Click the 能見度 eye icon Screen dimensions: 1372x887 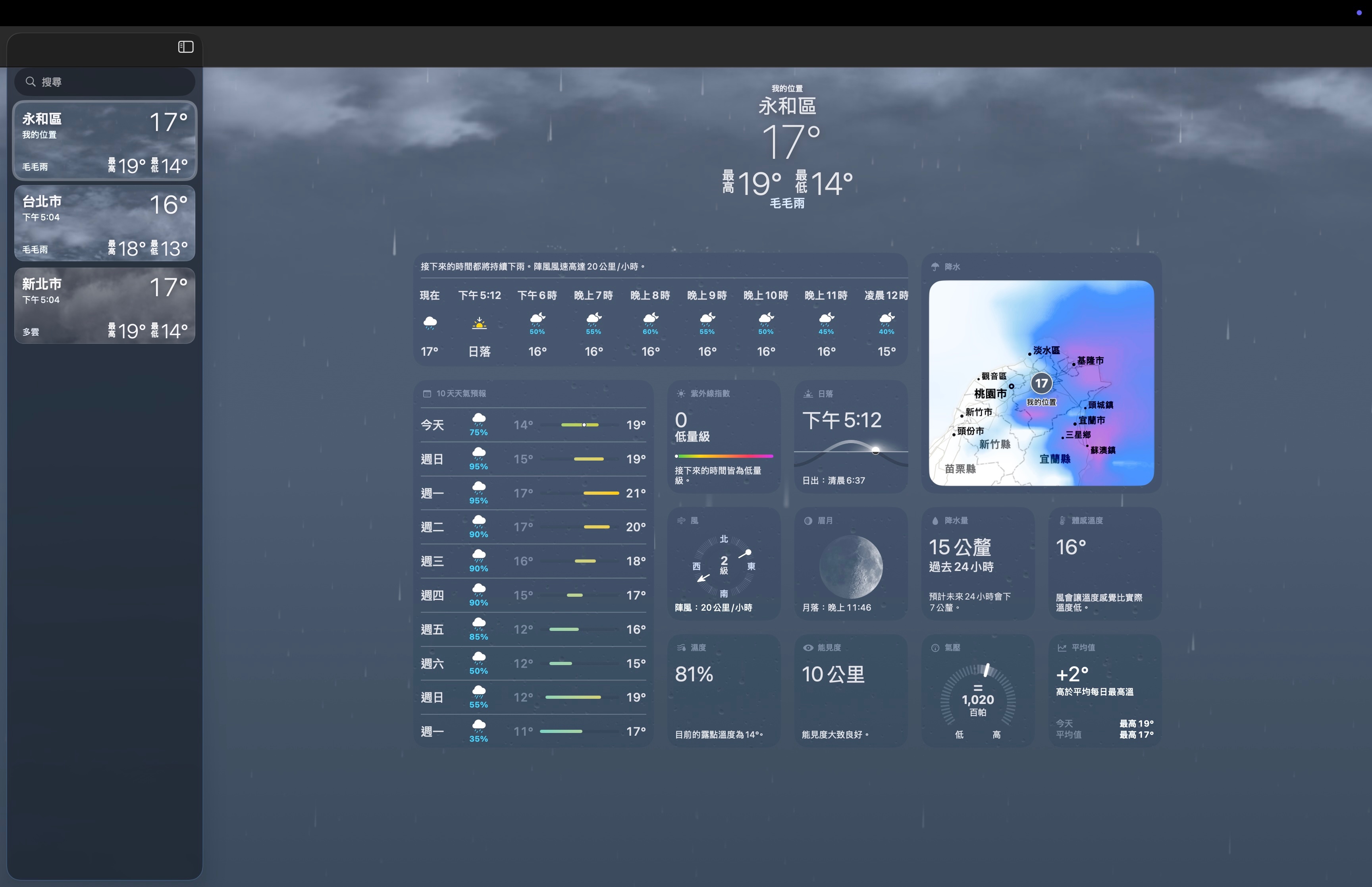[x=808, y=648]
